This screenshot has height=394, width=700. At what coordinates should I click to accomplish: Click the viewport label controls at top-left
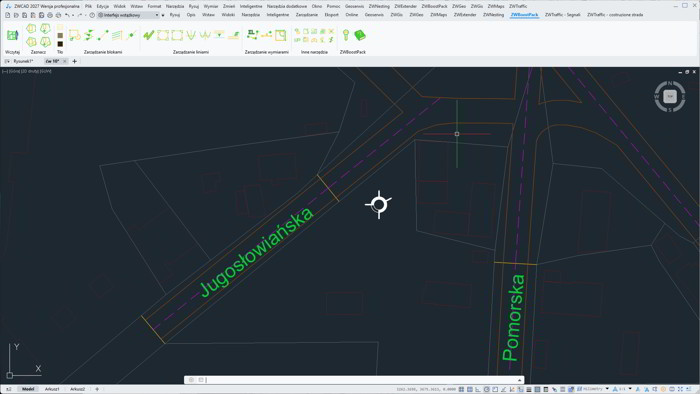(x=27, y=71)
